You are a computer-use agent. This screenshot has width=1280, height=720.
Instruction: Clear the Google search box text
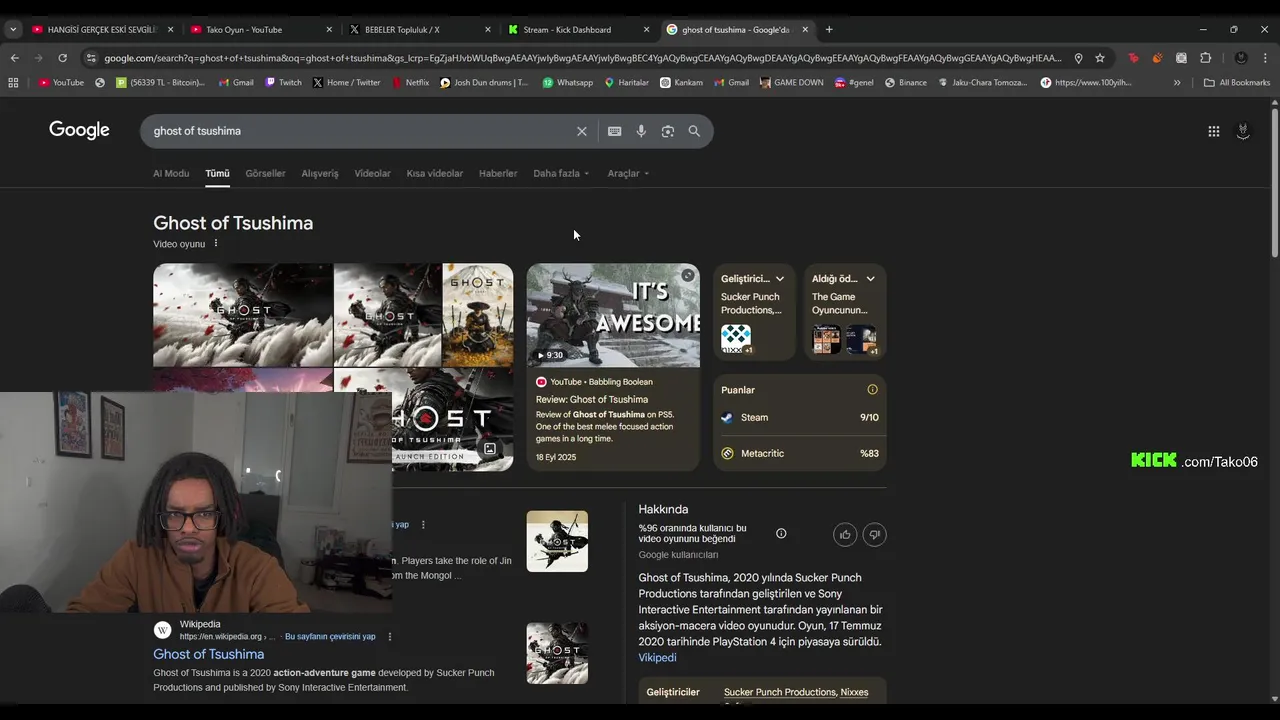tap(581, 131)
